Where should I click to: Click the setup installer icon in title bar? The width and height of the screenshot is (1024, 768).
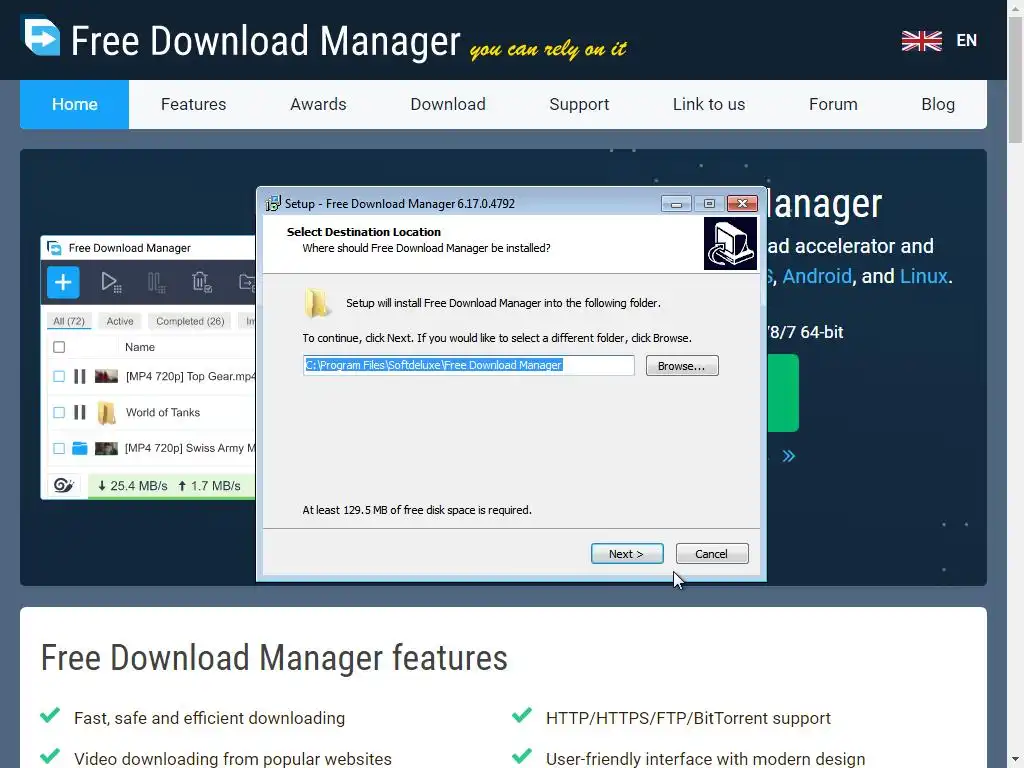273,204
